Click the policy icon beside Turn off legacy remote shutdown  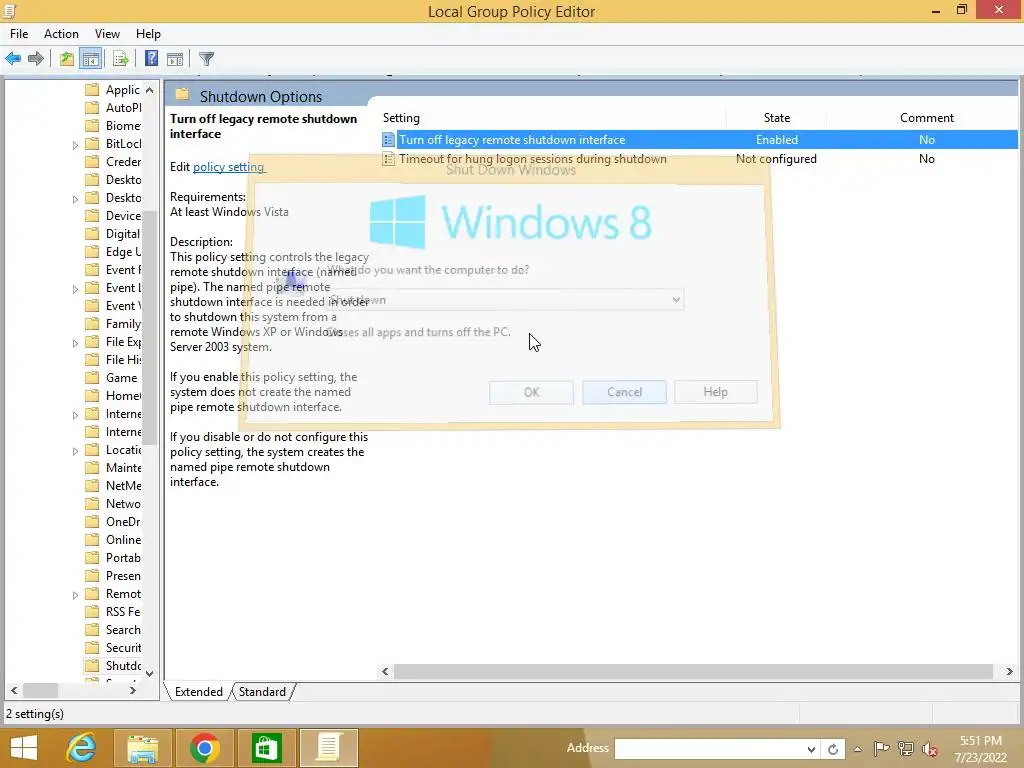click(389, 140)
